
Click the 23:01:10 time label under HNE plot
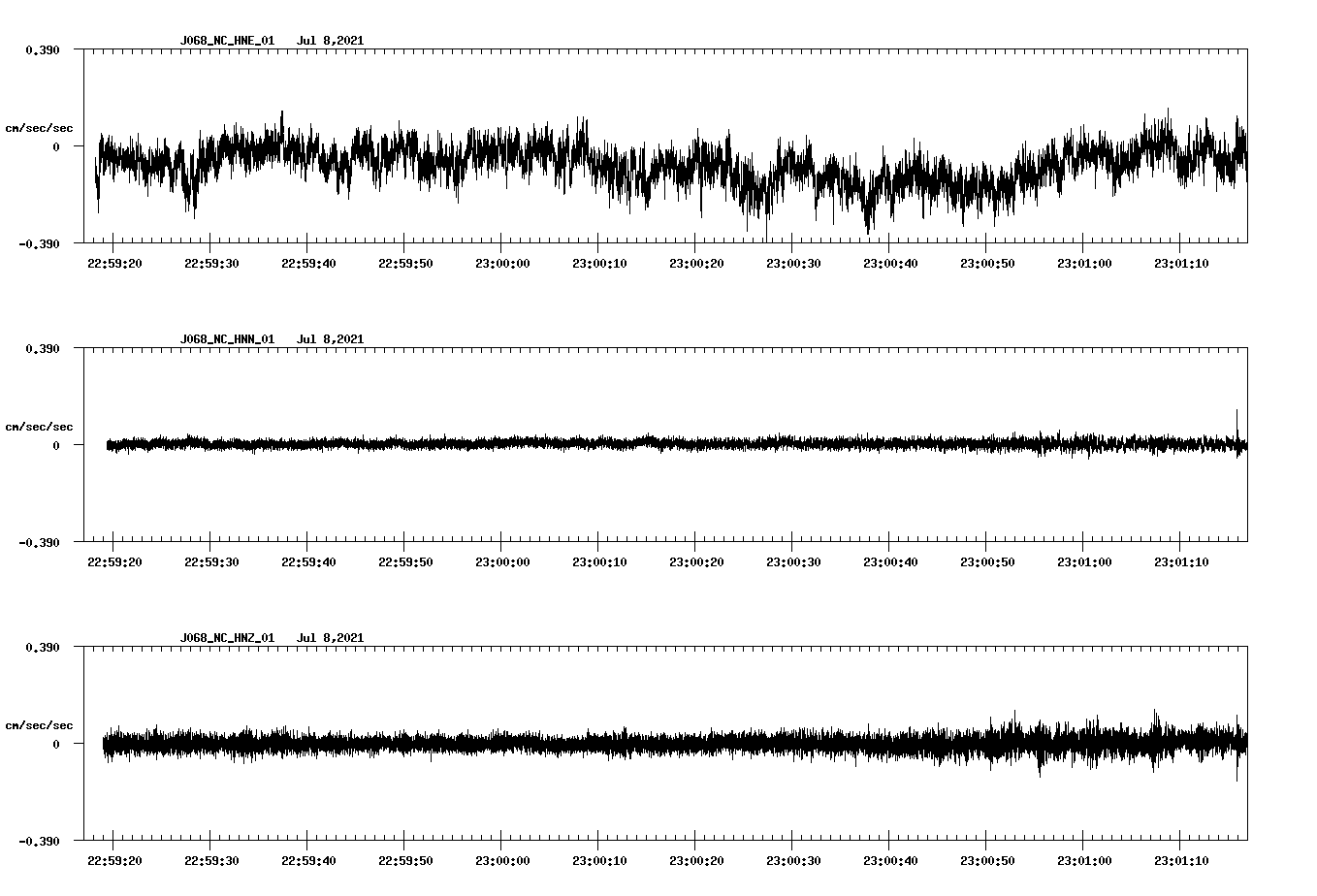(1180, 264)
